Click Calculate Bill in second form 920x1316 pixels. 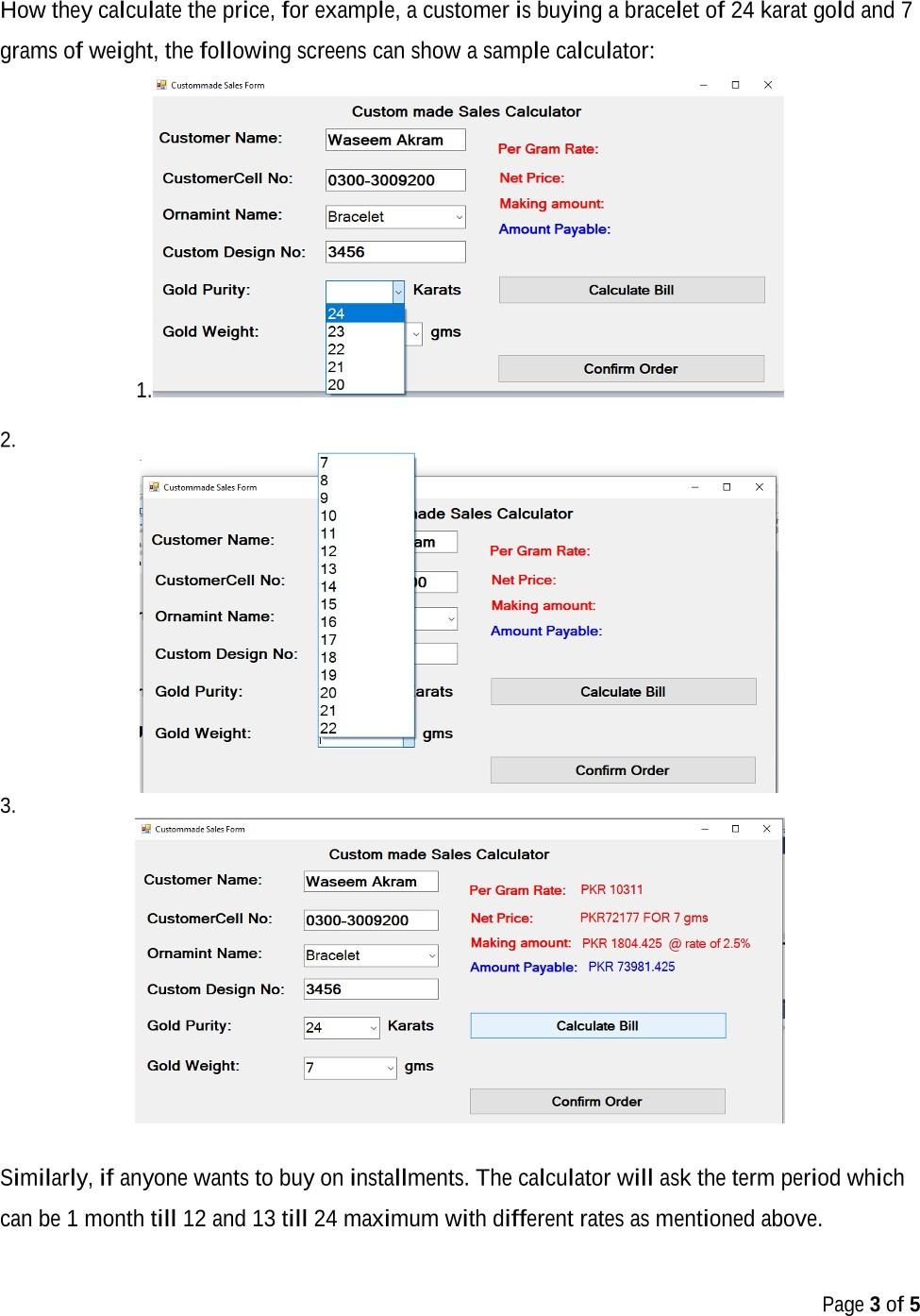pyautogui.click(x=623, y=692)
